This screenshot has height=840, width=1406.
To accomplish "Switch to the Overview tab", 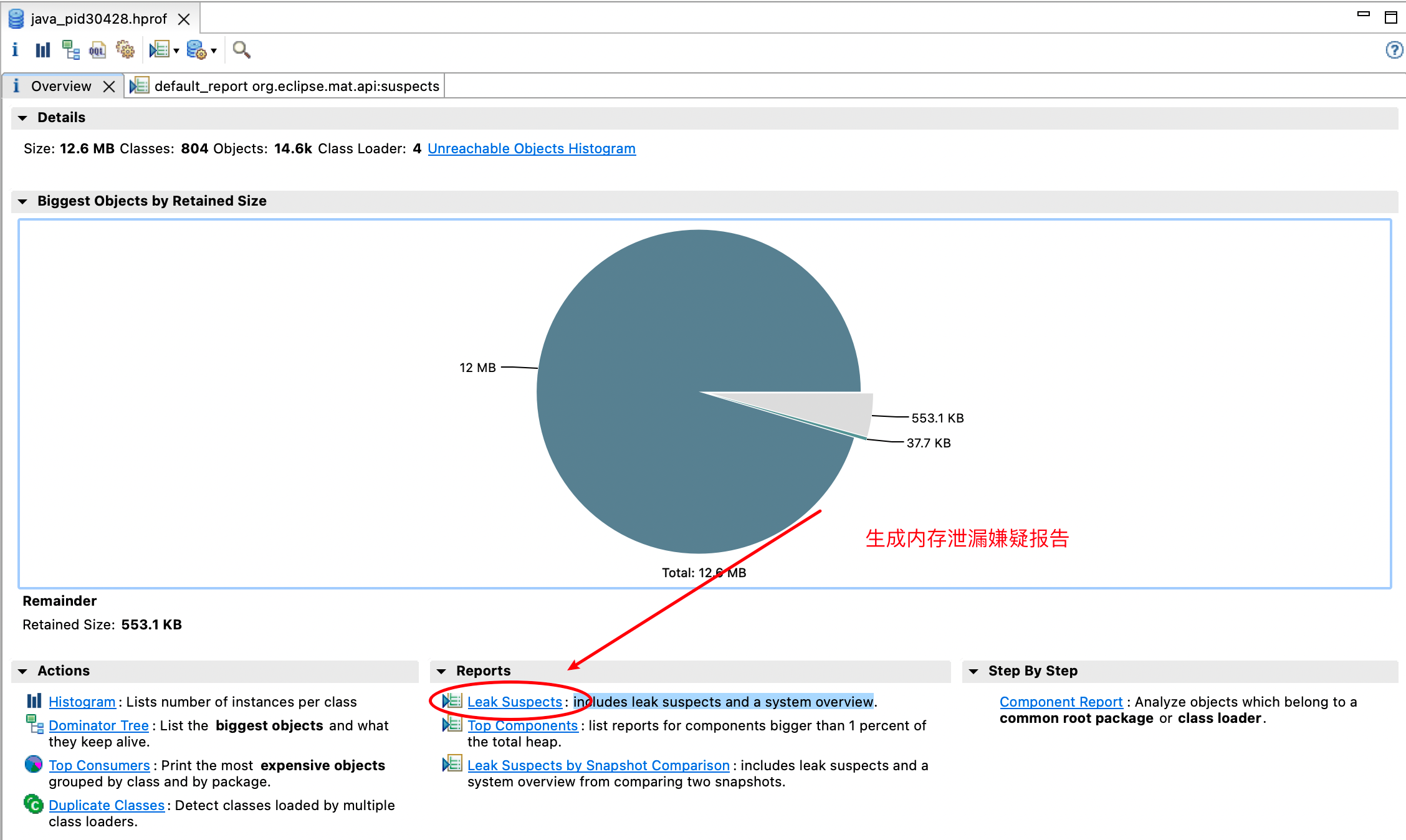I will (61, 86).
